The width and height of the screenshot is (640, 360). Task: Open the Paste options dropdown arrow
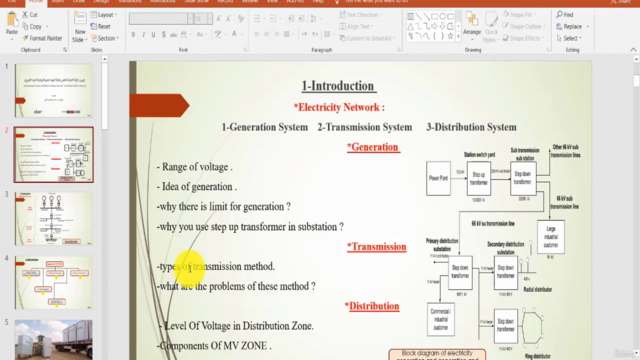(x=12, y=39)
